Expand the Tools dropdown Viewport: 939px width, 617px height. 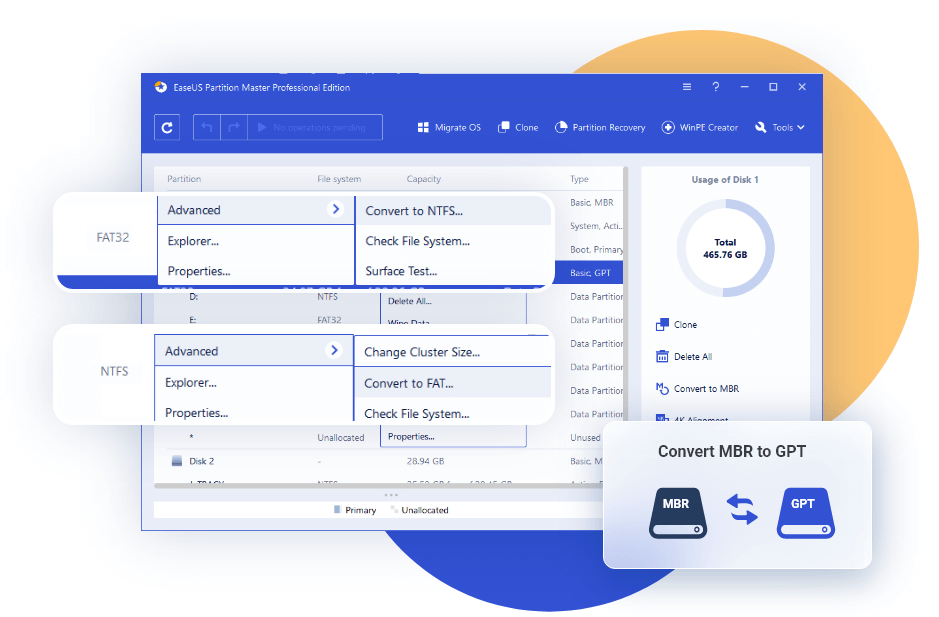tap(780, 128)
